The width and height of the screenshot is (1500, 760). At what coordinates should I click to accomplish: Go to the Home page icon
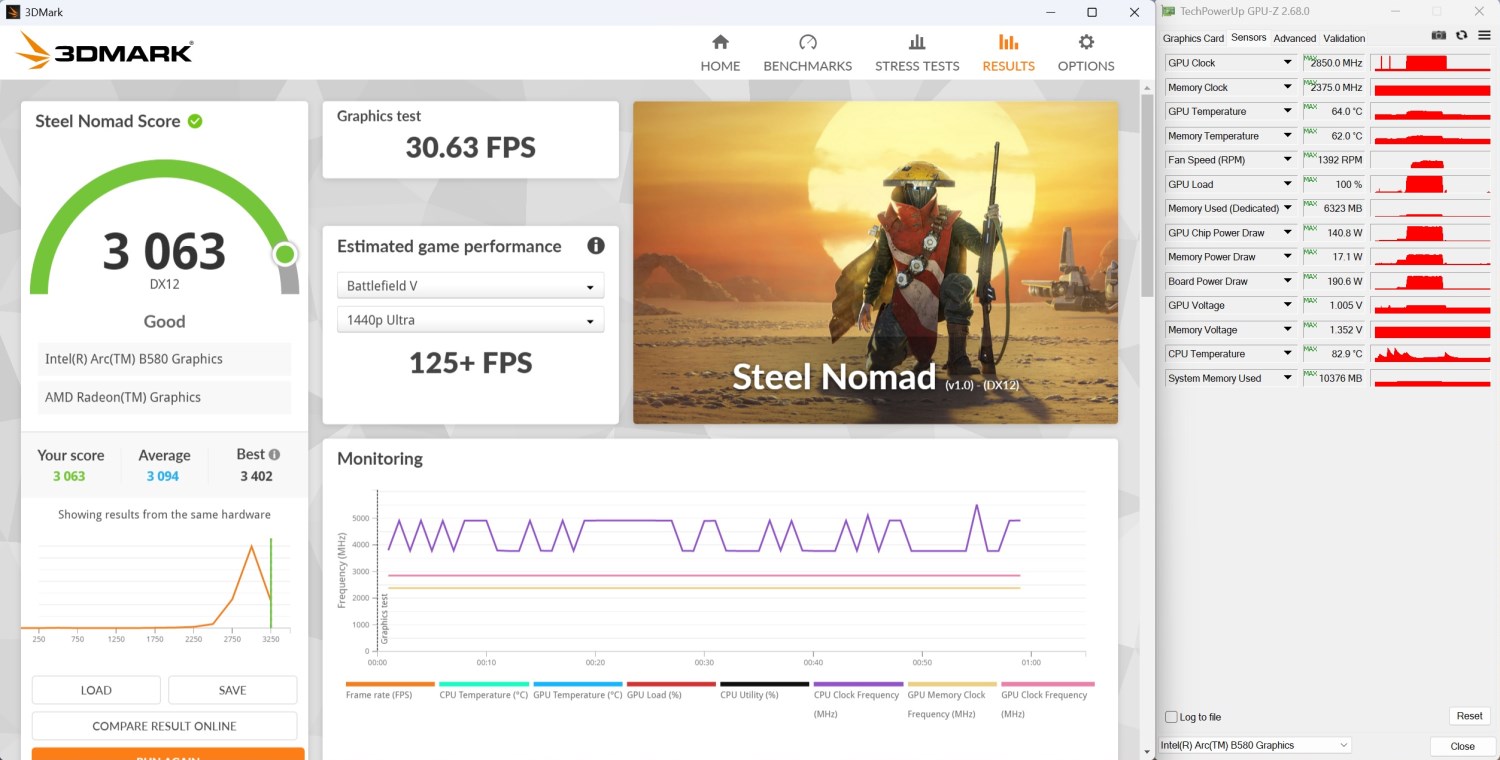(720, 42)
